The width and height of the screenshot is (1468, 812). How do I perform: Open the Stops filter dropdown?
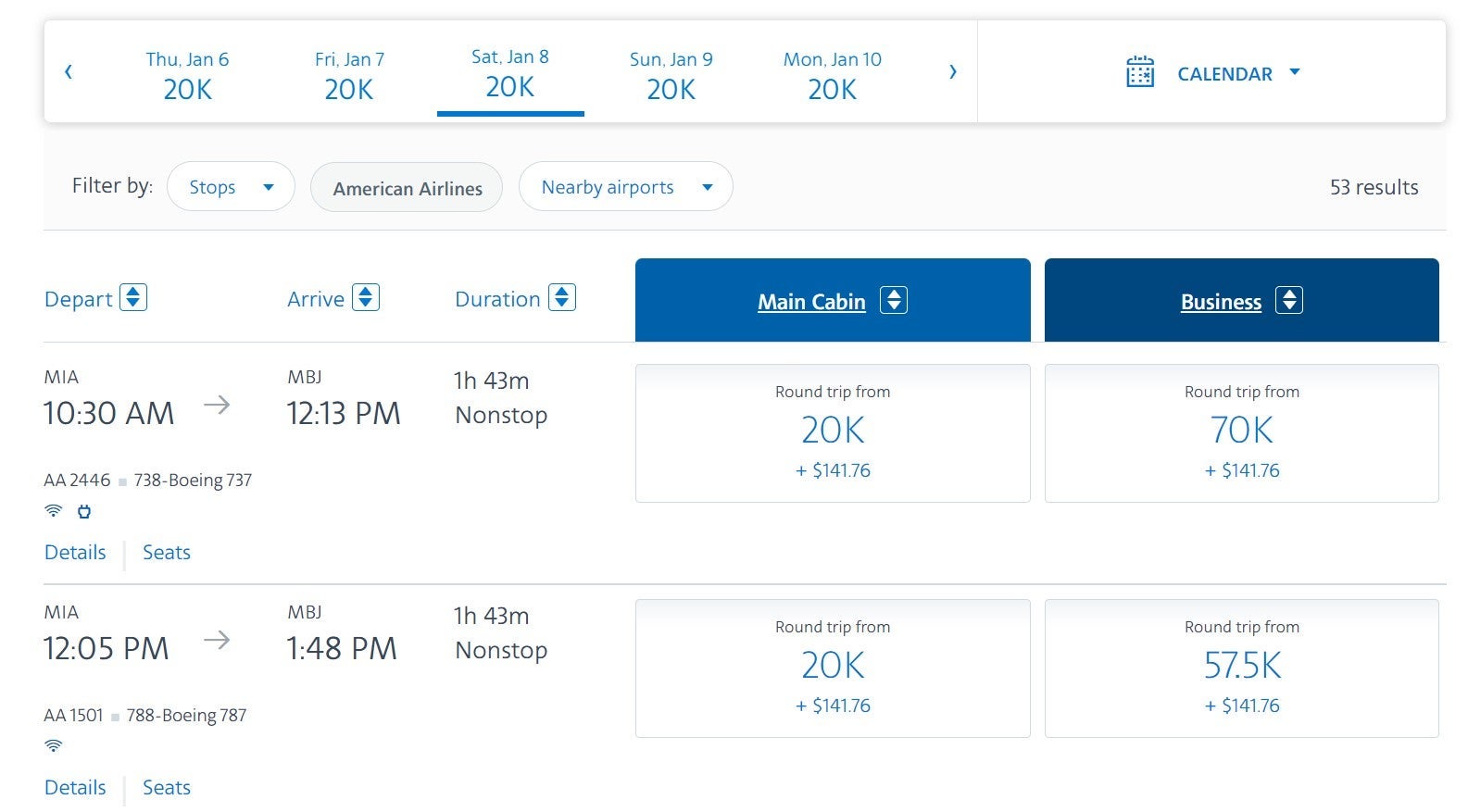[231, 187]
